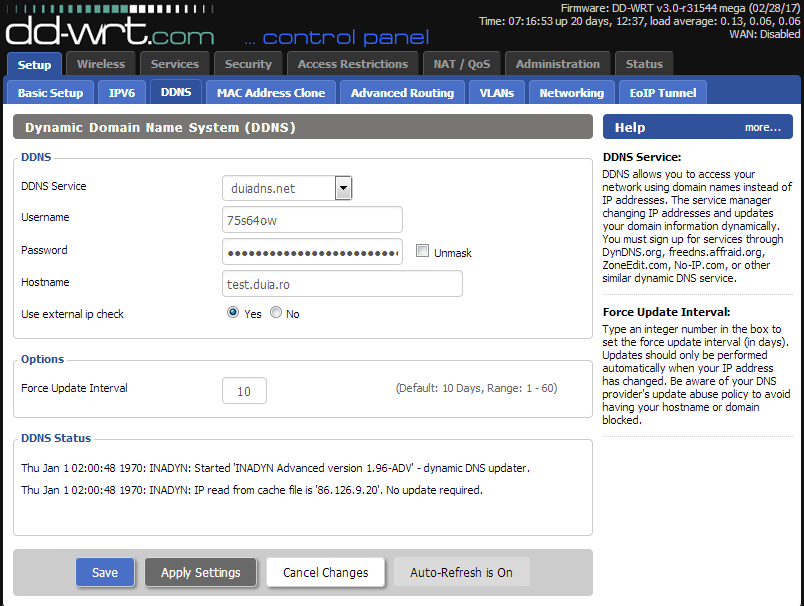
Task: Select the IPV6 sub-tab
Action: (122, 93)
